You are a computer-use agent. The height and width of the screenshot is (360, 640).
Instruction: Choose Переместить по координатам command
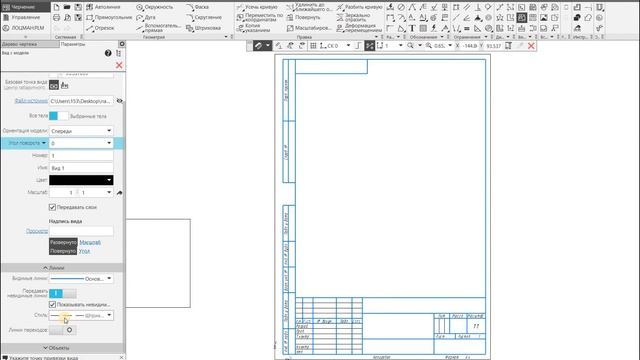click(x=260, y=17)
